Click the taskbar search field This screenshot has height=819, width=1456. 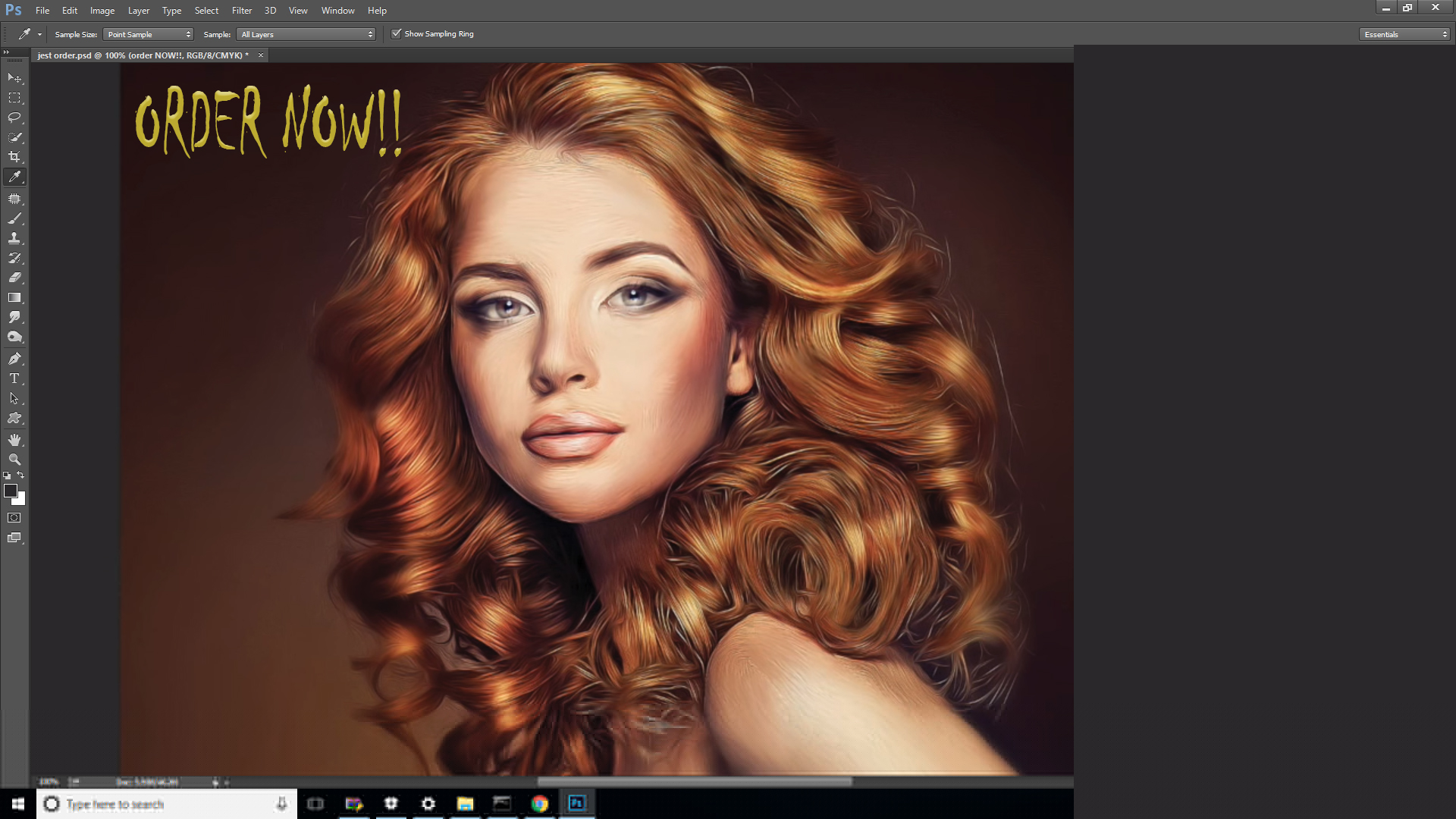[x=152, y=804]
